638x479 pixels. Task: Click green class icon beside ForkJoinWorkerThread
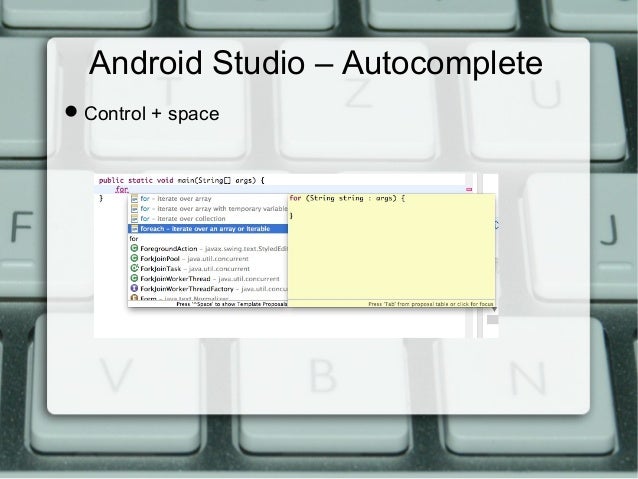(134, 278)
